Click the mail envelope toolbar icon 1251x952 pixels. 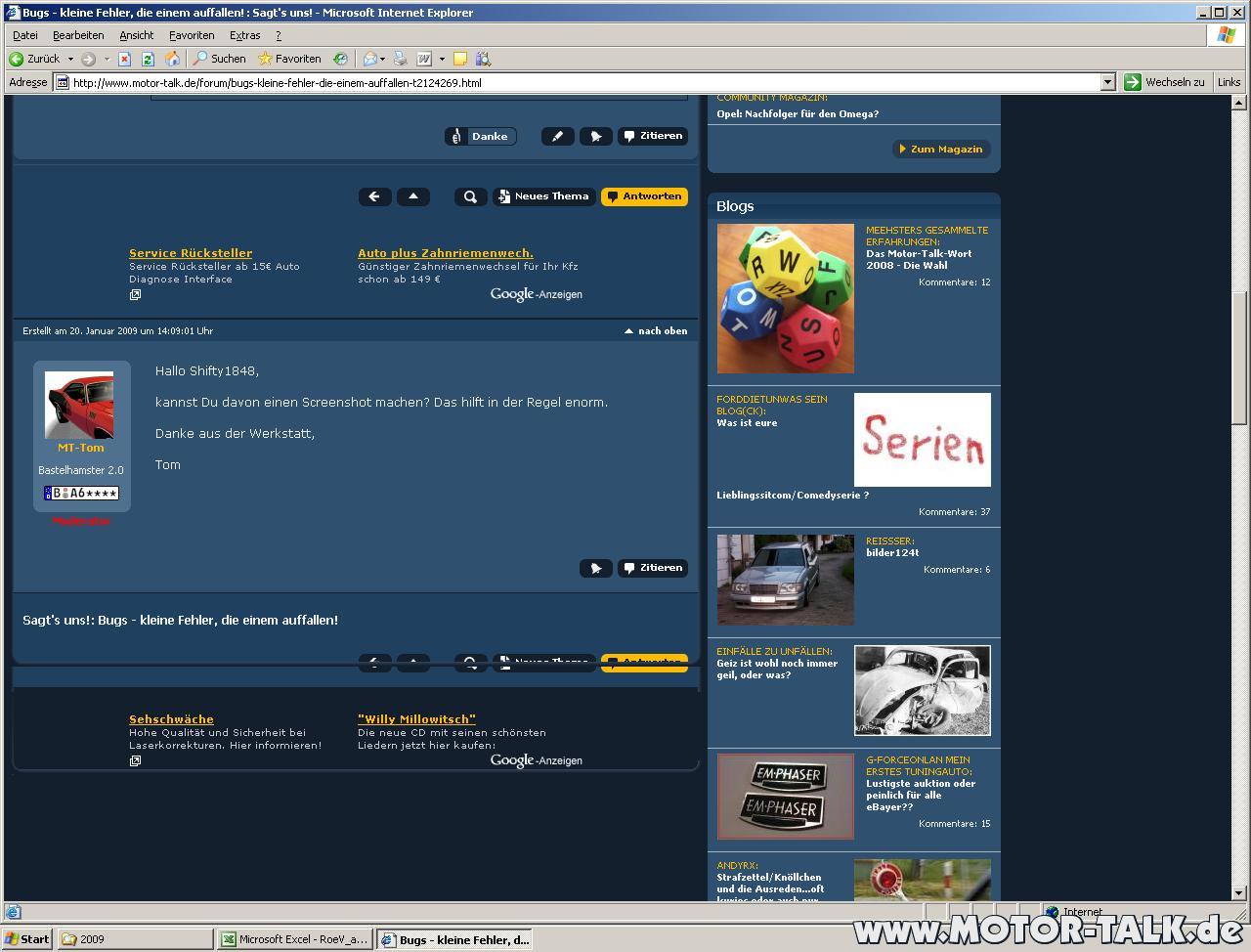click(x=369, y=59)
